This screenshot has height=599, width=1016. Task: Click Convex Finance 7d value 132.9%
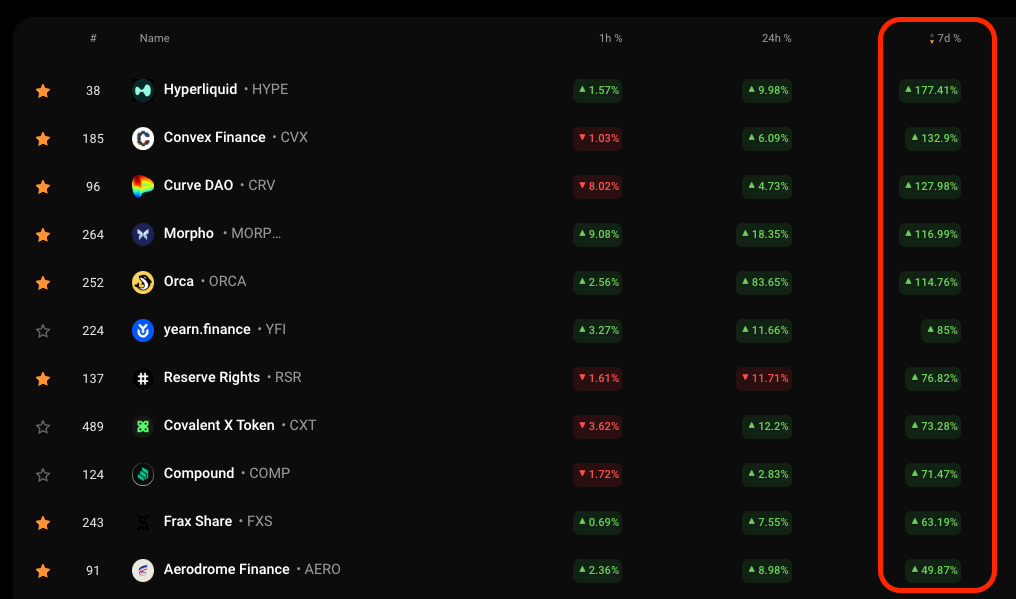coord(933,138)
